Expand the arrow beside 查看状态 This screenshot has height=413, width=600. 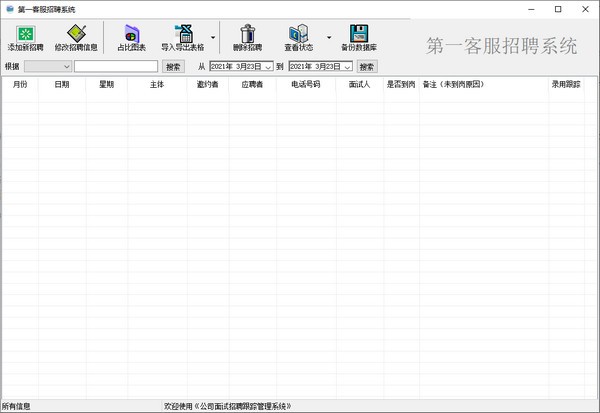[329, 38]
